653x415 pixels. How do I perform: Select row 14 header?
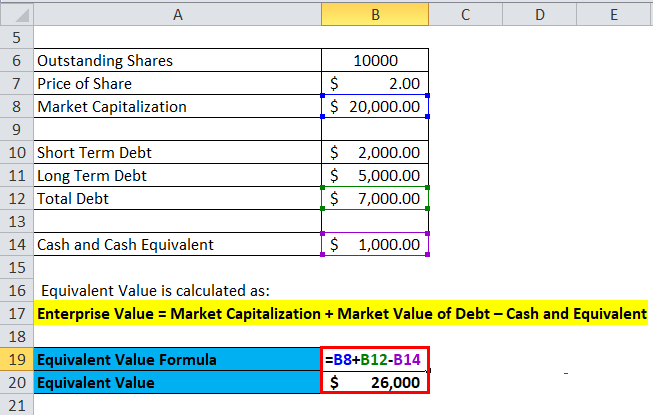(17, 244)
